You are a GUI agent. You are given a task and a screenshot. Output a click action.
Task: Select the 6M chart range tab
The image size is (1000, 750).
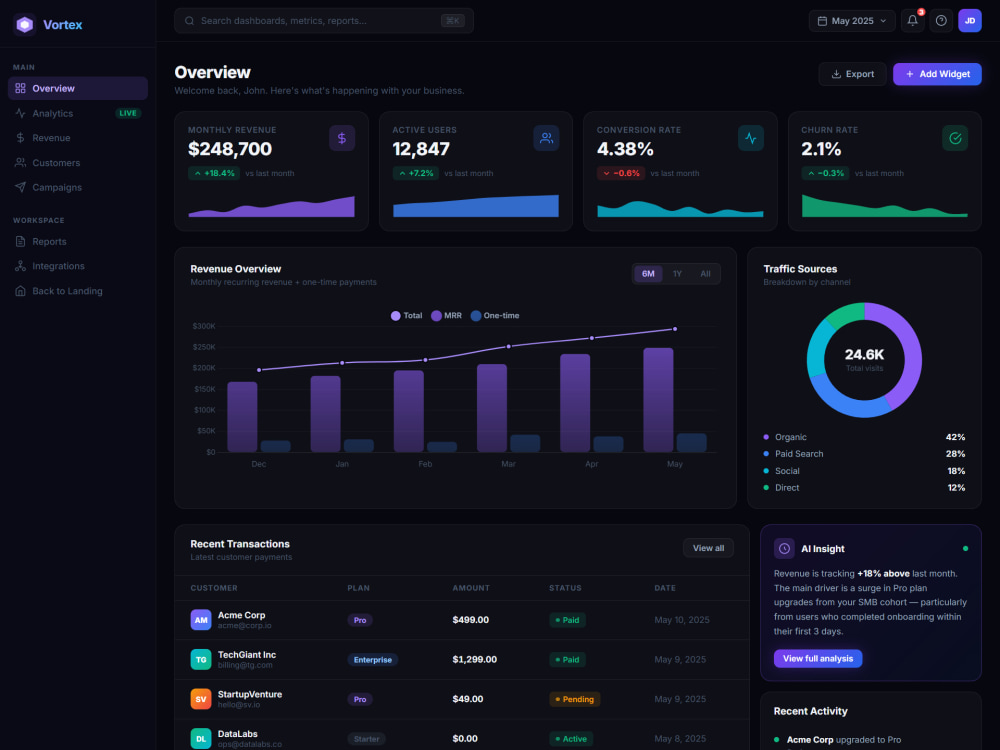(648, 274)
